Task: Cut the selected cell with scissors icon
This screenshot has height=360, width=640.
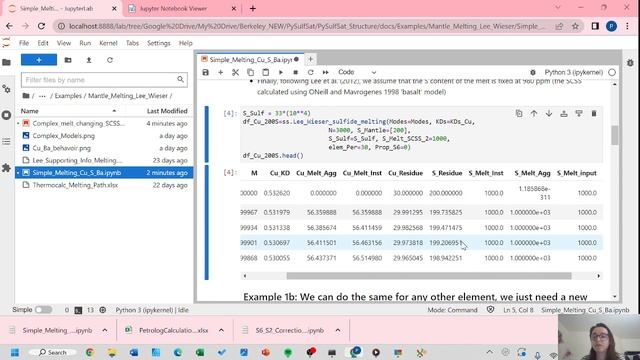Action: click(x=235, y=72)
